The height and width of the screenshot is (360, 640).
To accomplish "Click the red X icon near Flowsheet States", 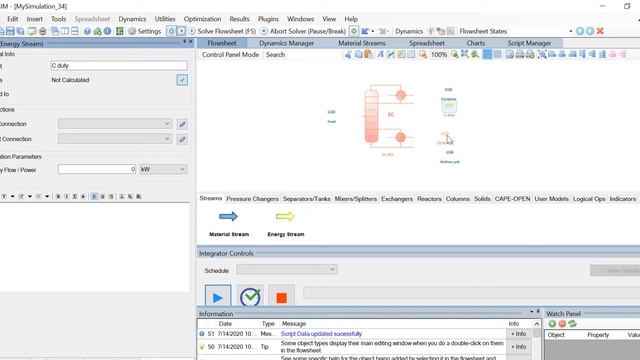I will [x=600, y=31].
